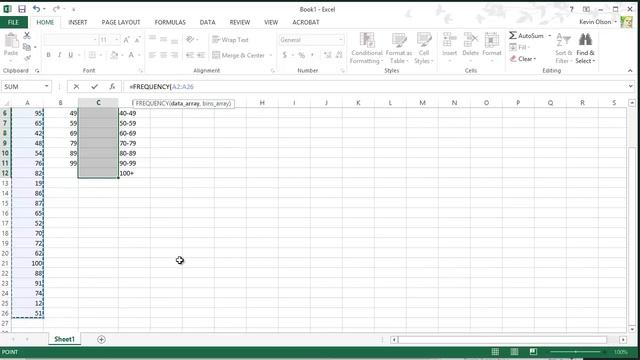Toggle Wrap Text
Screen dimensions: 640x360
pyautogui.click(x=230, y=40)
